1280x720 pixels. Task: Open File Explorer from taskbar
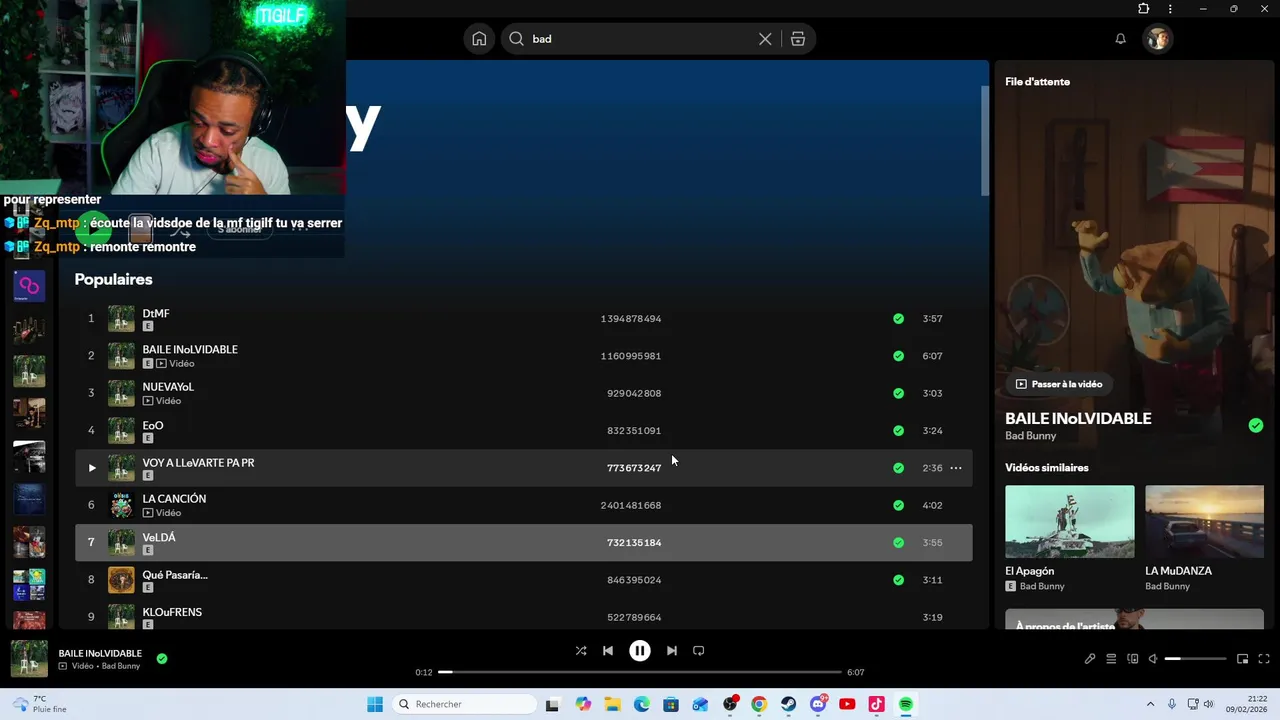click(612, 704)
